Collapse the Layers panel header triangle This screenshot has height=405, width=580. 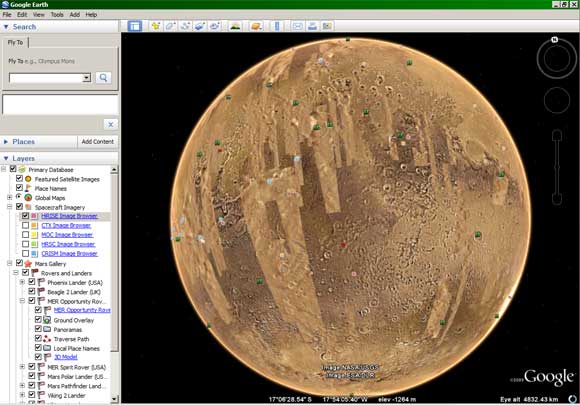coord(6,158)
